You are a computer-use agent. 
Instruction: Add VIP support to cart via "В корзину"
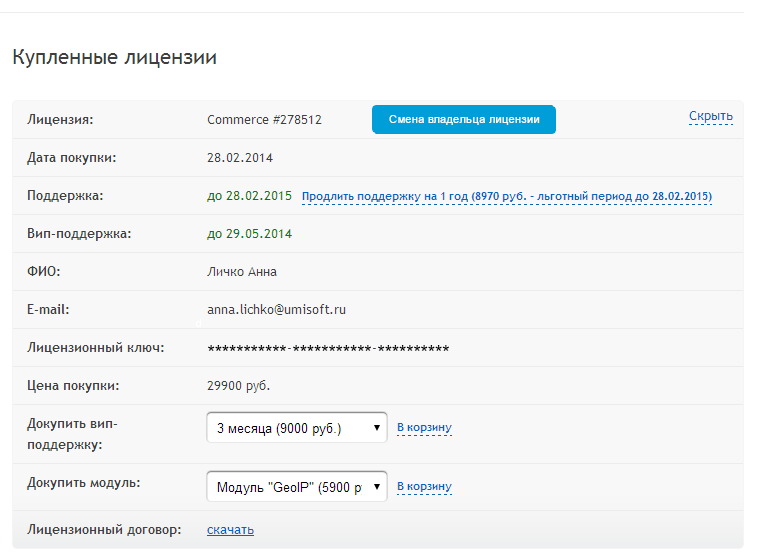tap(424, 428)
